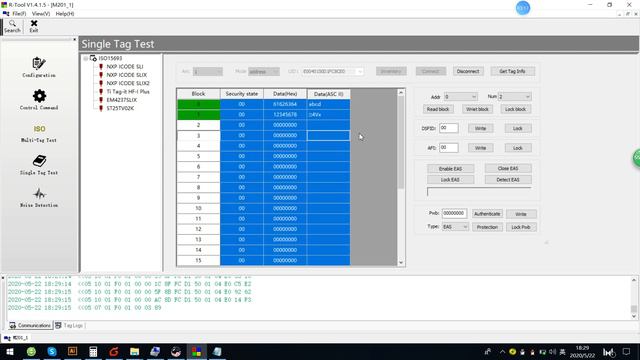Select EM4237SLIX tag type
The width and height of the screenshot is (640, 360).
click(x=122, y=100)
